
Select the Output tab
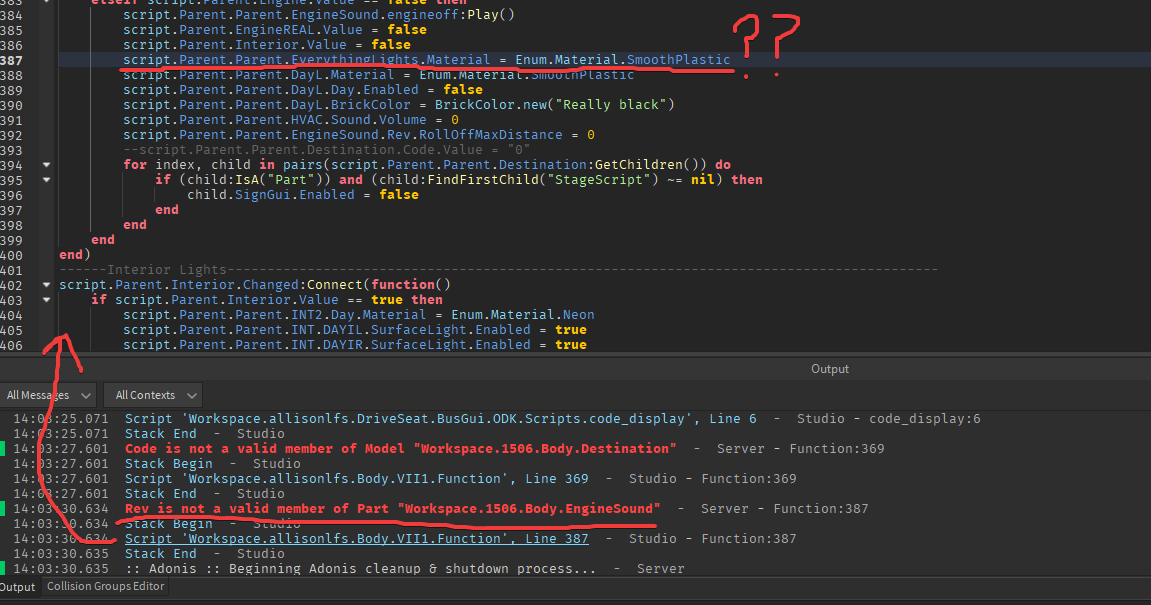[18, 587]
